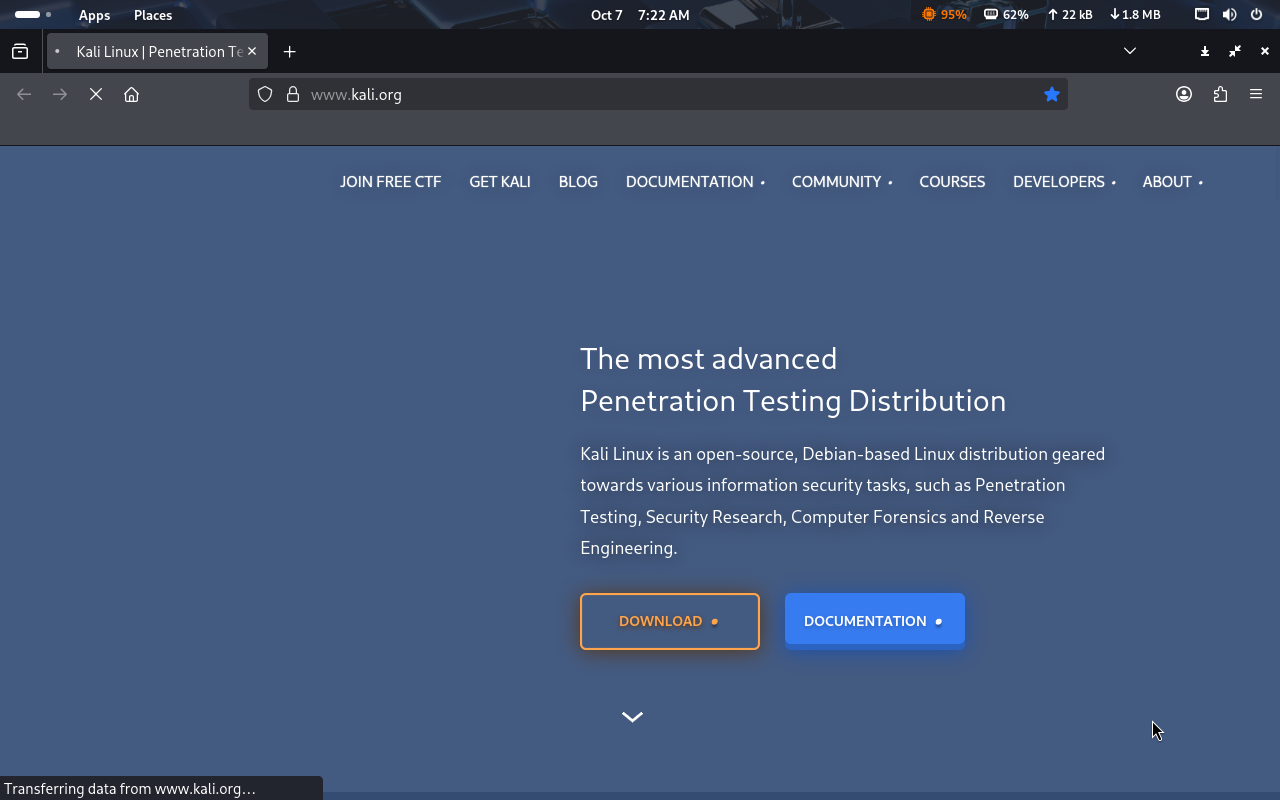Image resolution: width=1280 pixels, height=800 pixels.
Task: Open the Firefox account profile icon
Action: pos(1184,94)
